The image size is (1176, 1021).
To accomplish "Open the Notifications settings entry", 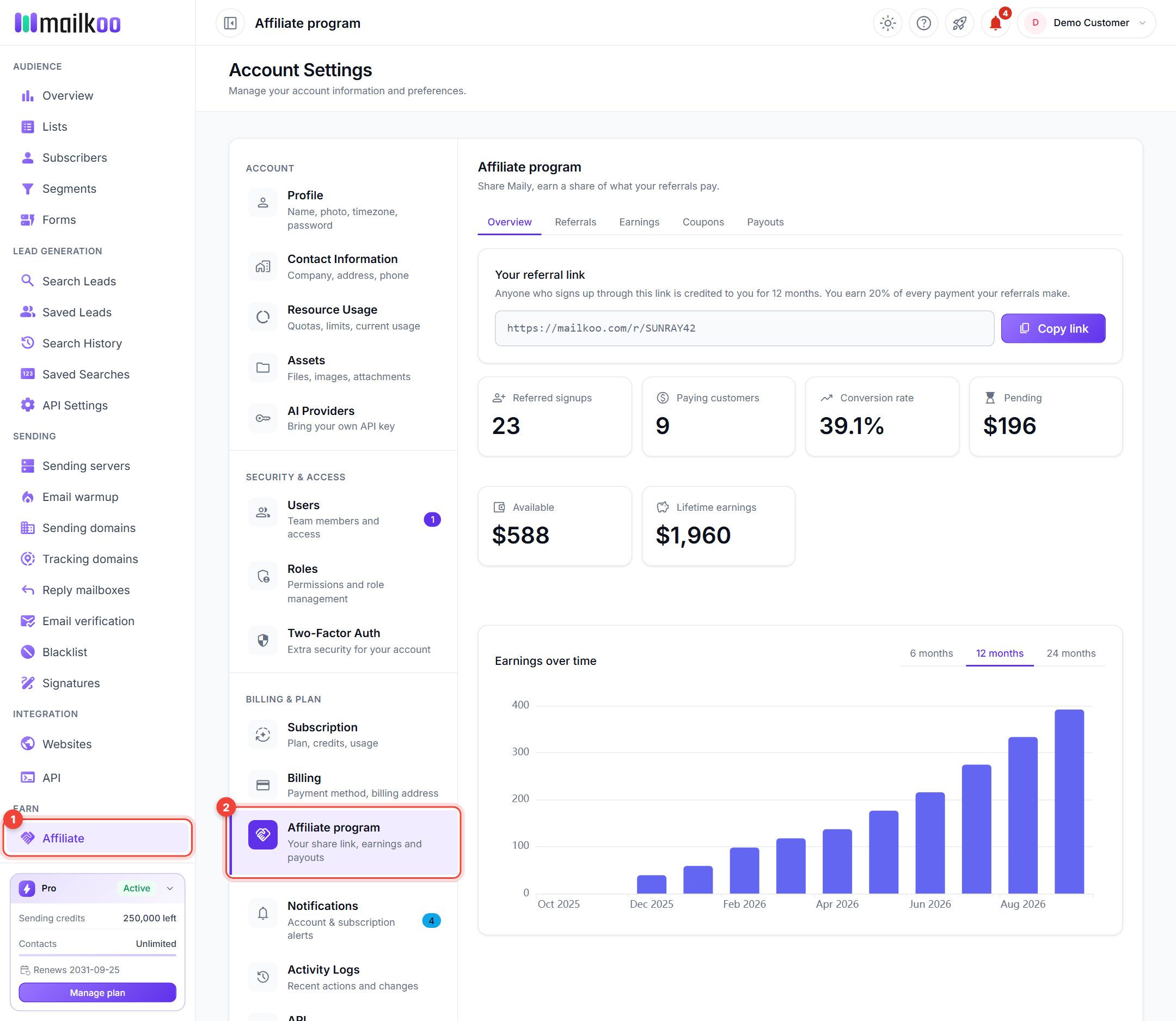I will [343, 920].
